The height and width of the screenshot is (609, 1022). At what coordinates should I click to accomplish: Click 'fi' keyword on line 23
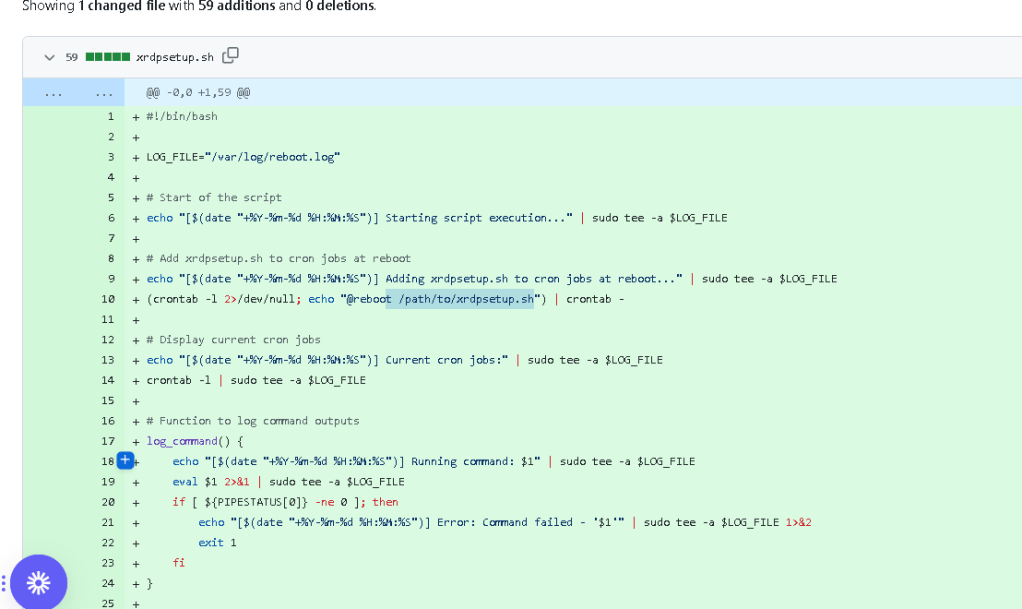click(179, 563)
